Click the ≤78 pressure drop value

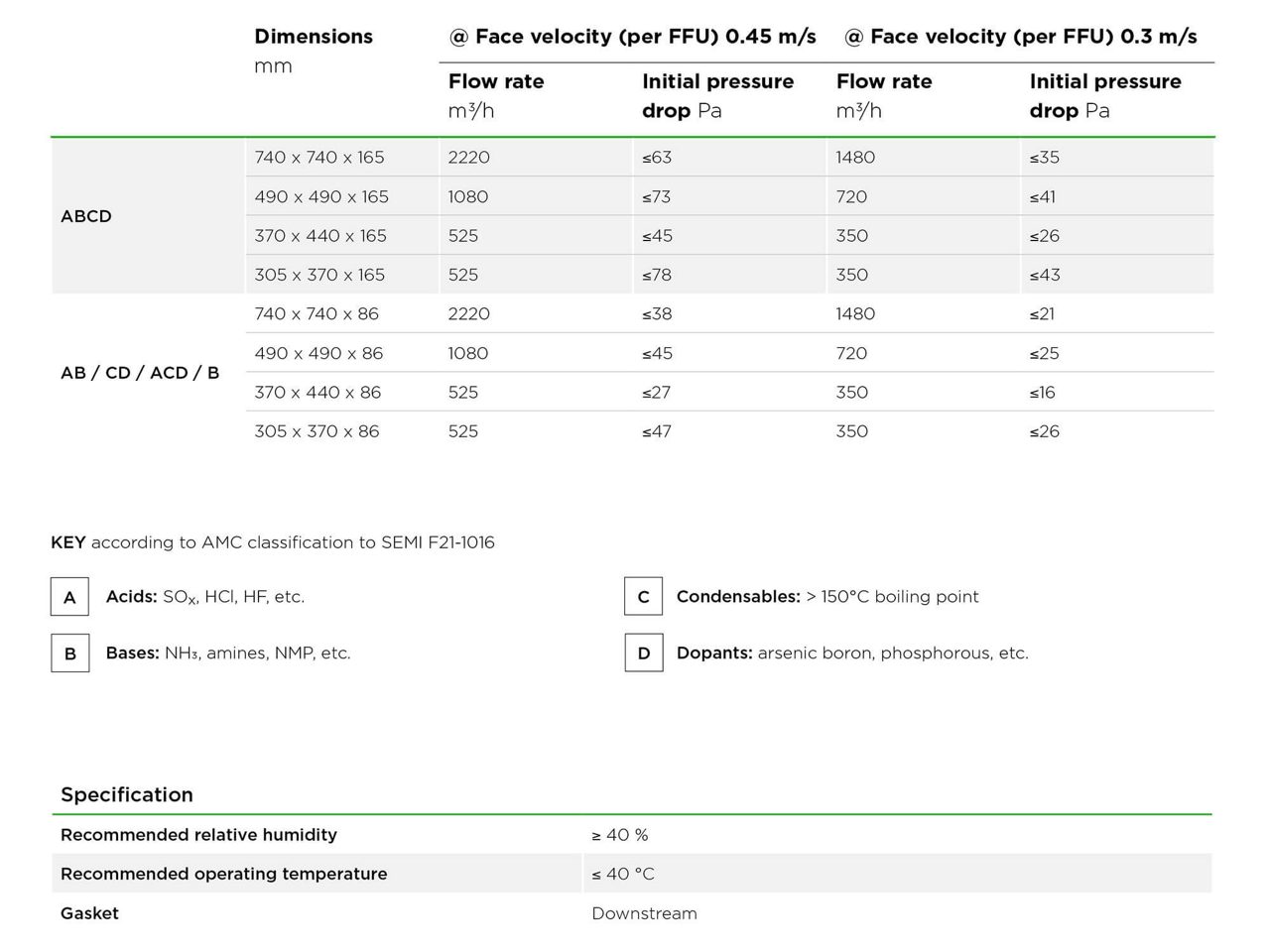point(657,275)
